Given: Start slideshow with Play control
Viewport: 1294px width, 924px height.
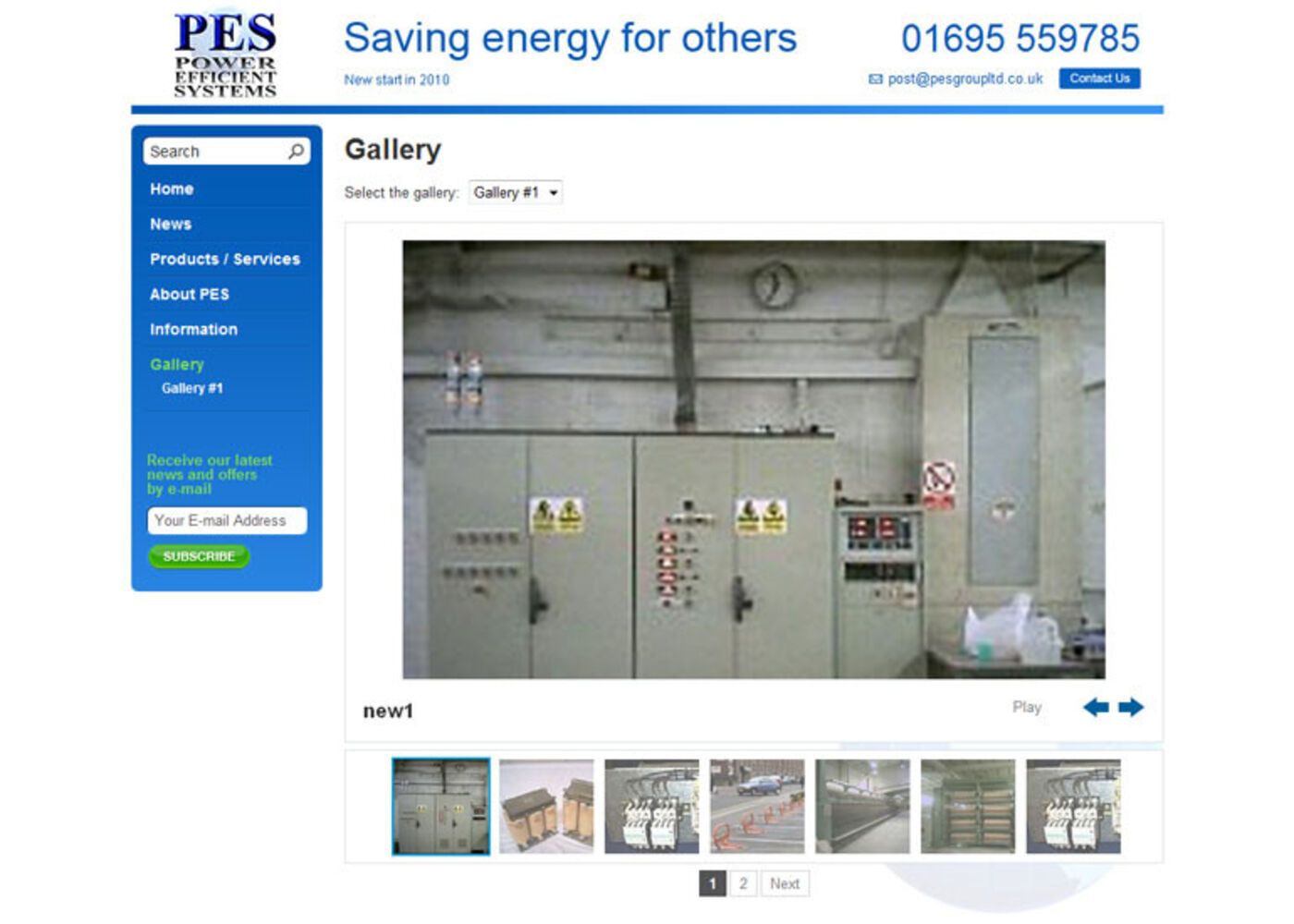Looking at the screenshot, I should pos(1027,707).
